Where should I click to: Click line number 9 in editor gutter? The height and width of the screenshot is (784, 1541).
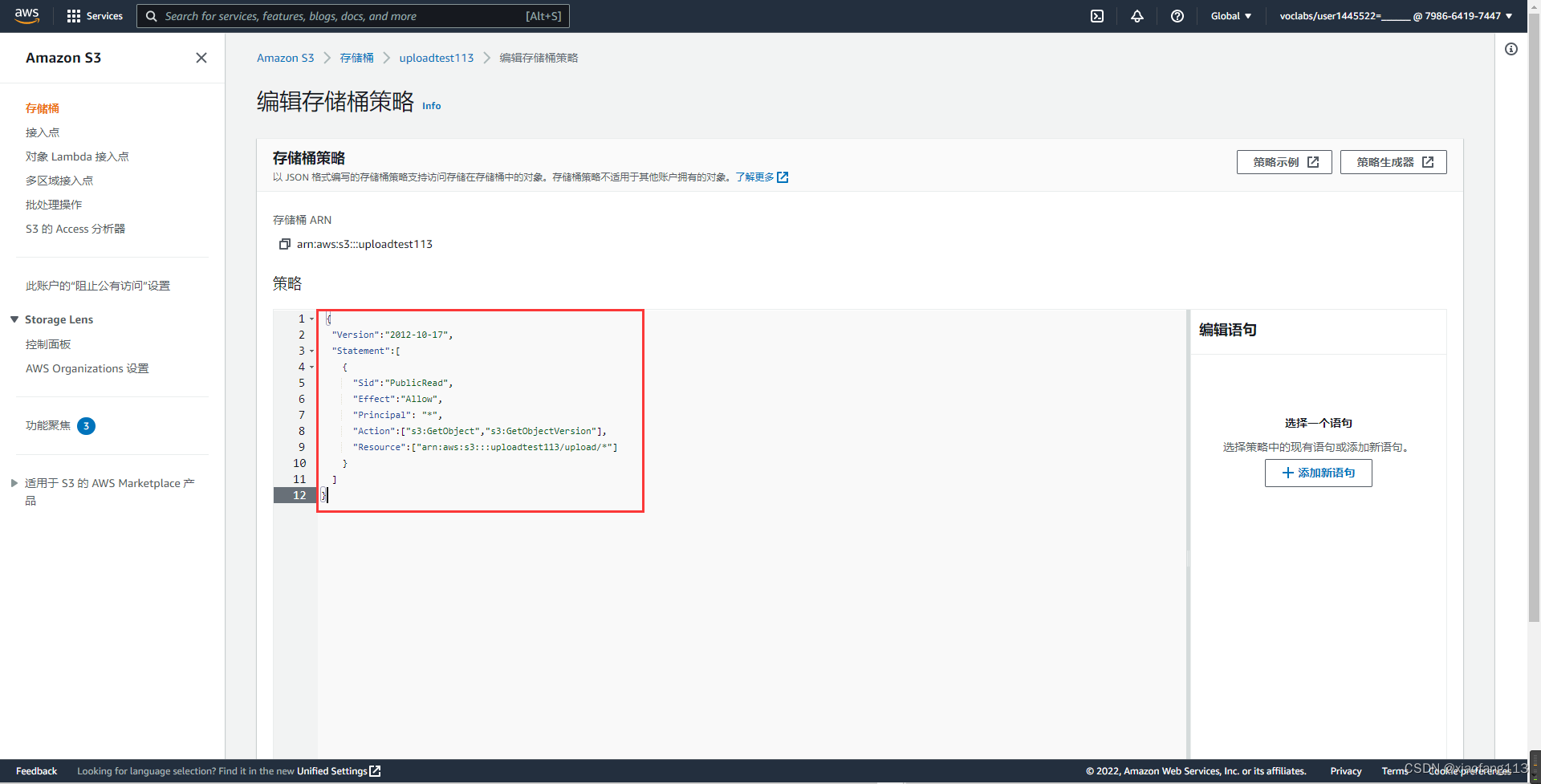click(302, 447)
